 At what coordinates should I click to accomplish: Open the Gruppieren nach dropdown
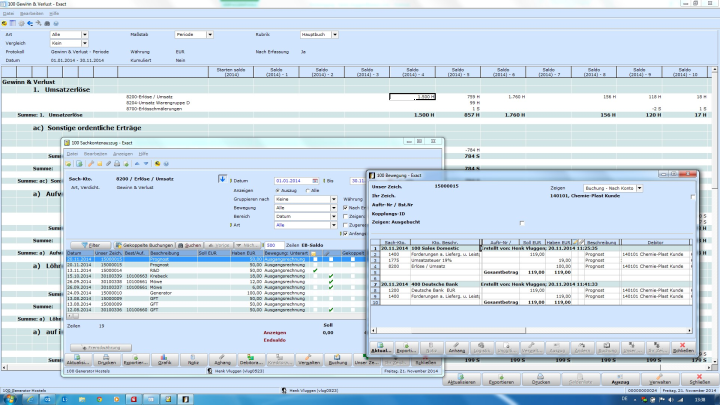coord(334,199)
